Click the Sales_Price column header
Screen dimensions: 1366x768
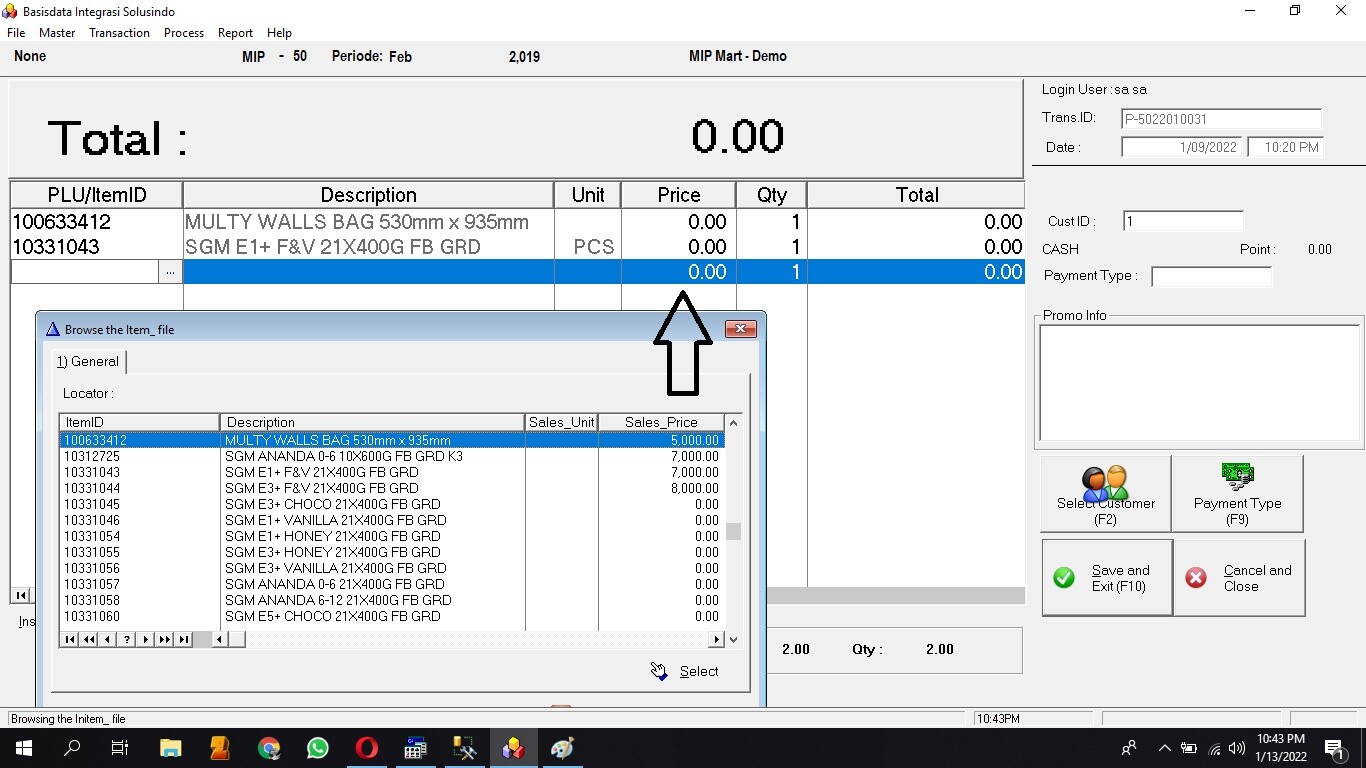[661, 422]
